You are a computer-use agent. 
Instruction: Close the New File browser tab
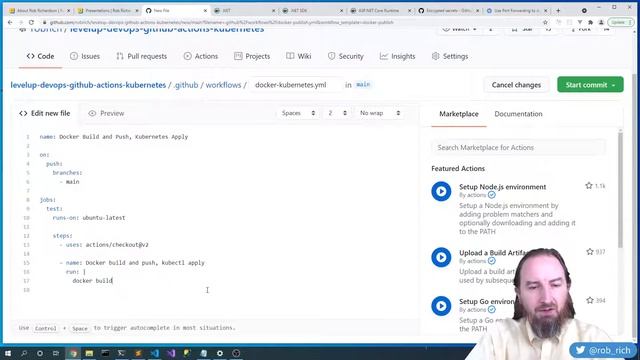(205, 11)
